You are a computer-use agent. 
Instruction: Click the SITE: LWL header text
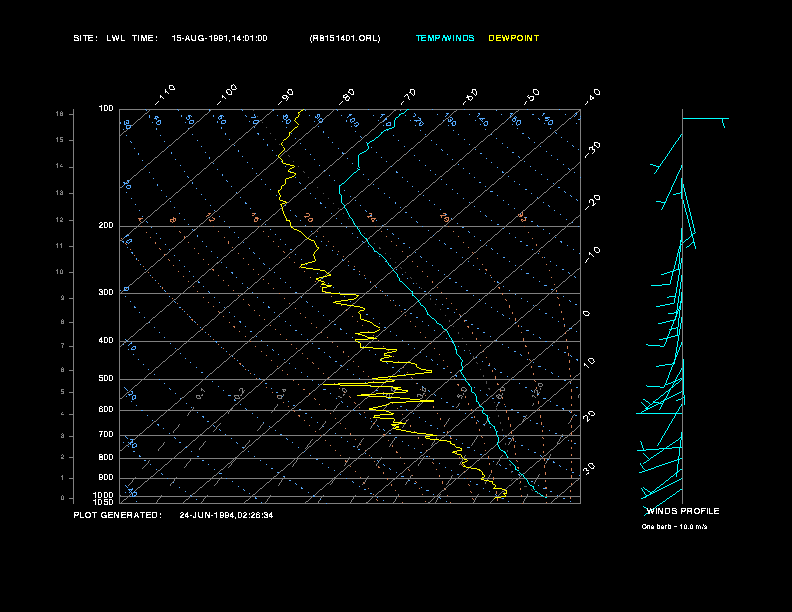99,38
